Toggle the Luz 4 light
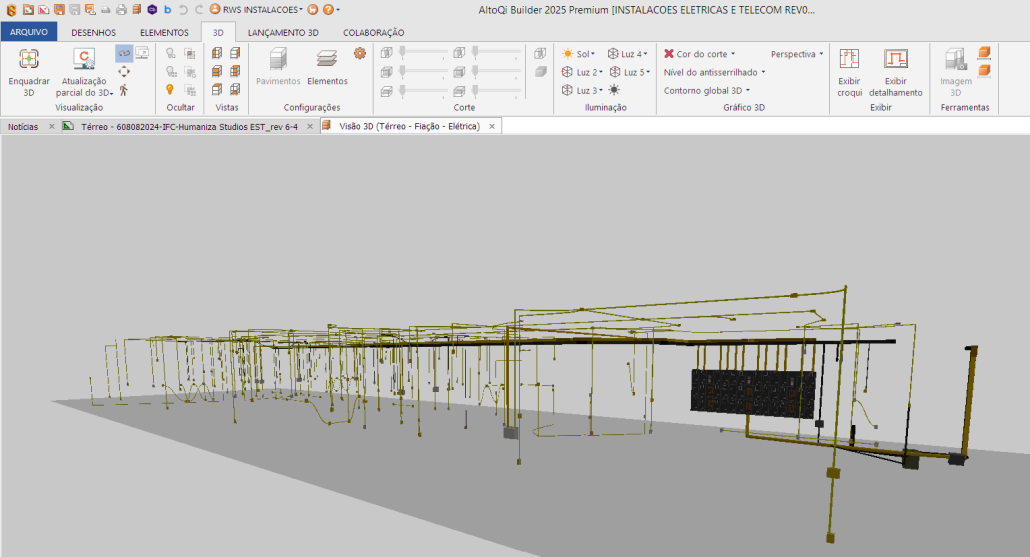 point(627,54)
